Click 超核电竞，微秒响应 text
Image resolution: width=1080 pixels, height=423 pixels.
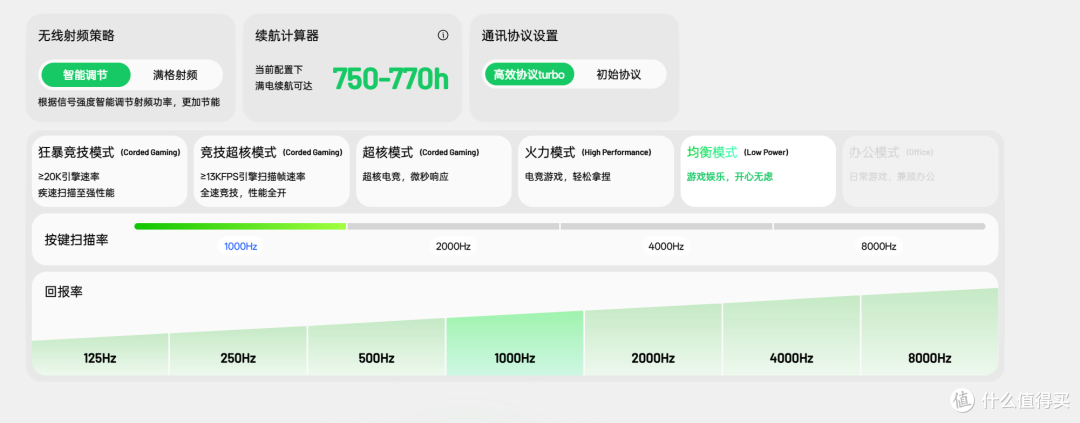coord(405,176)
